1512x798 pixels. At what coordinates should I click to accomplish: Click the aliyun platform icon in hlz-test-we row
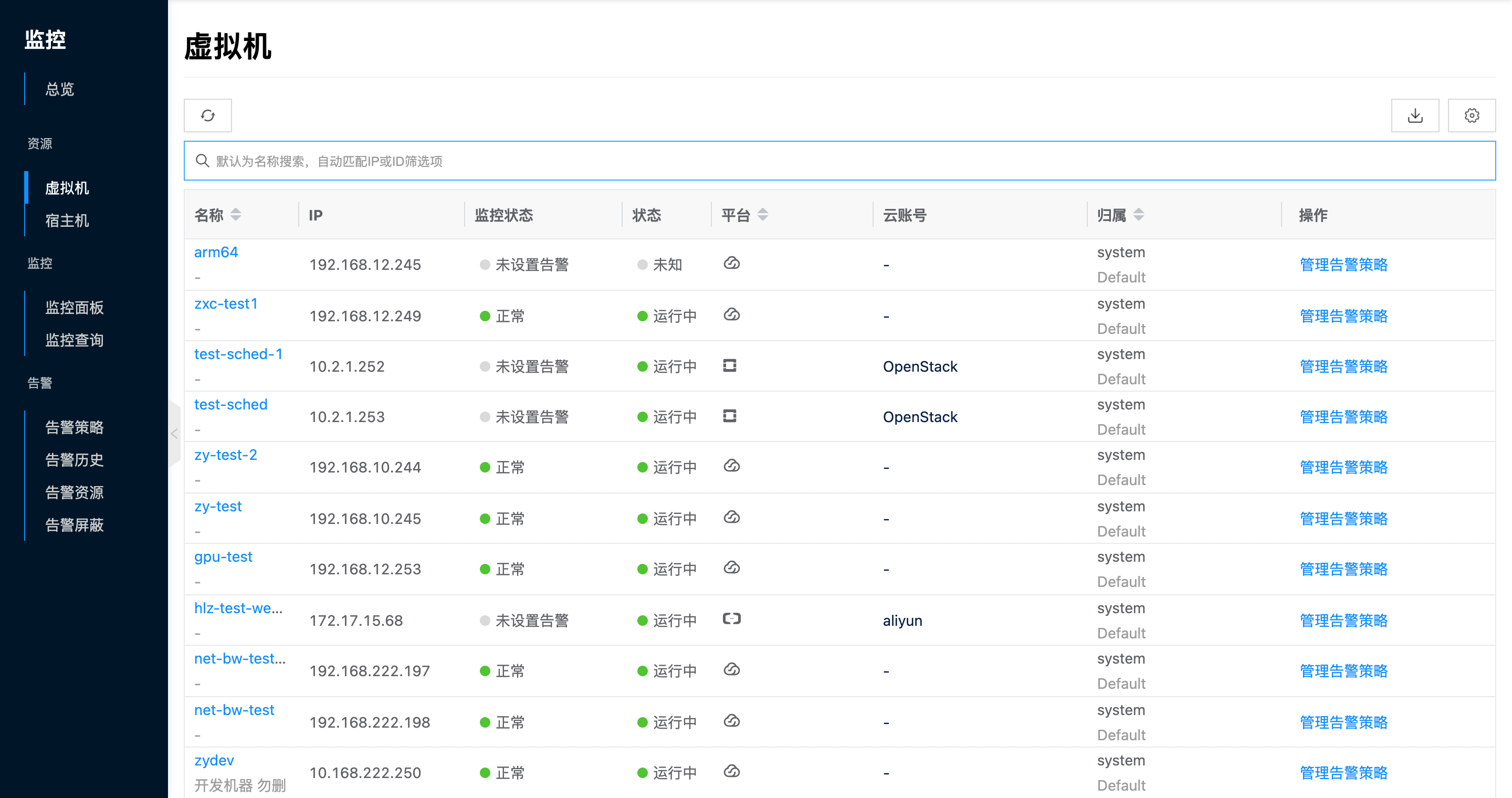point(731,619)
